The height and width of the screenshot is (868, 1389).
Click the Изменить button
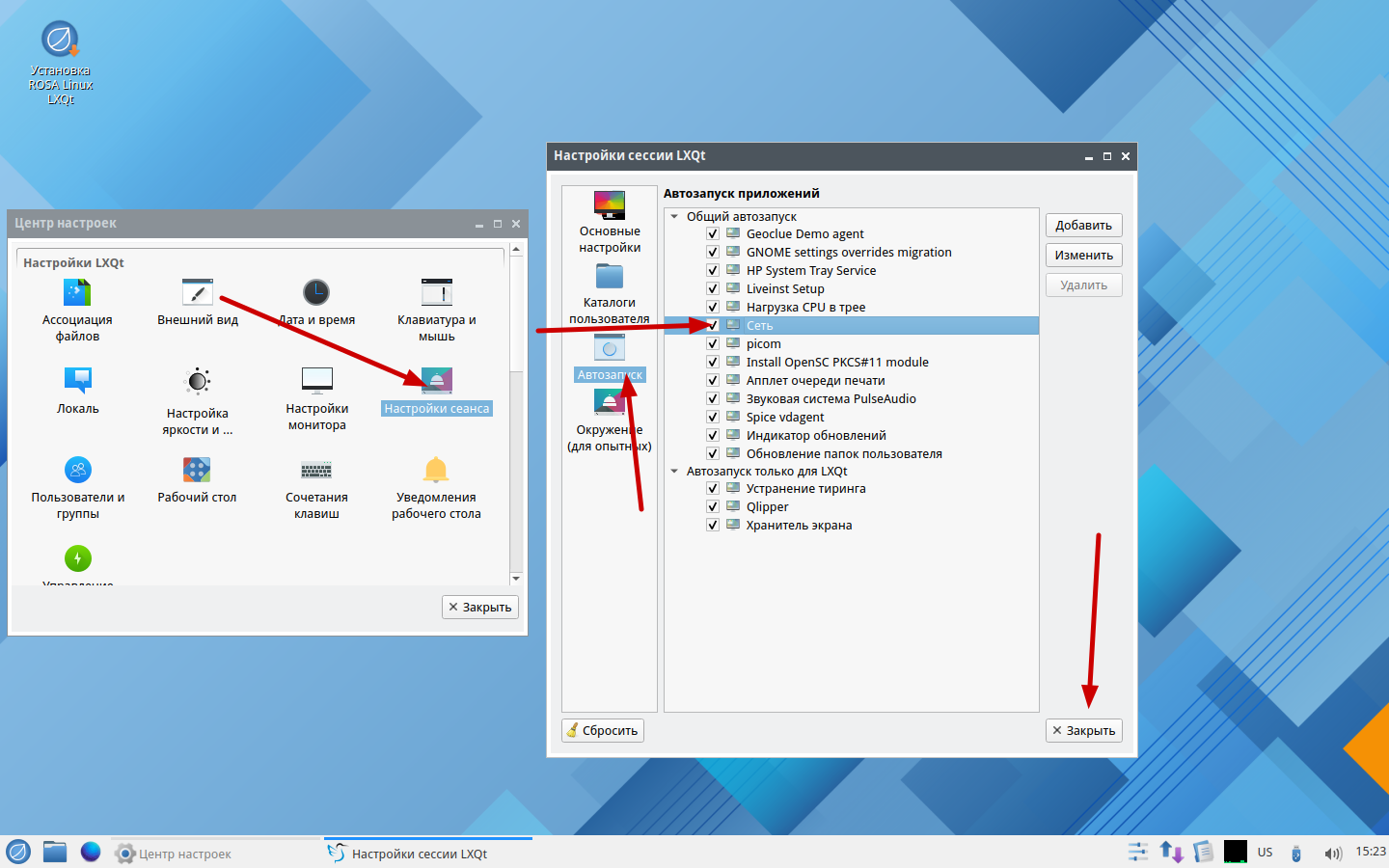point(1084,256)
